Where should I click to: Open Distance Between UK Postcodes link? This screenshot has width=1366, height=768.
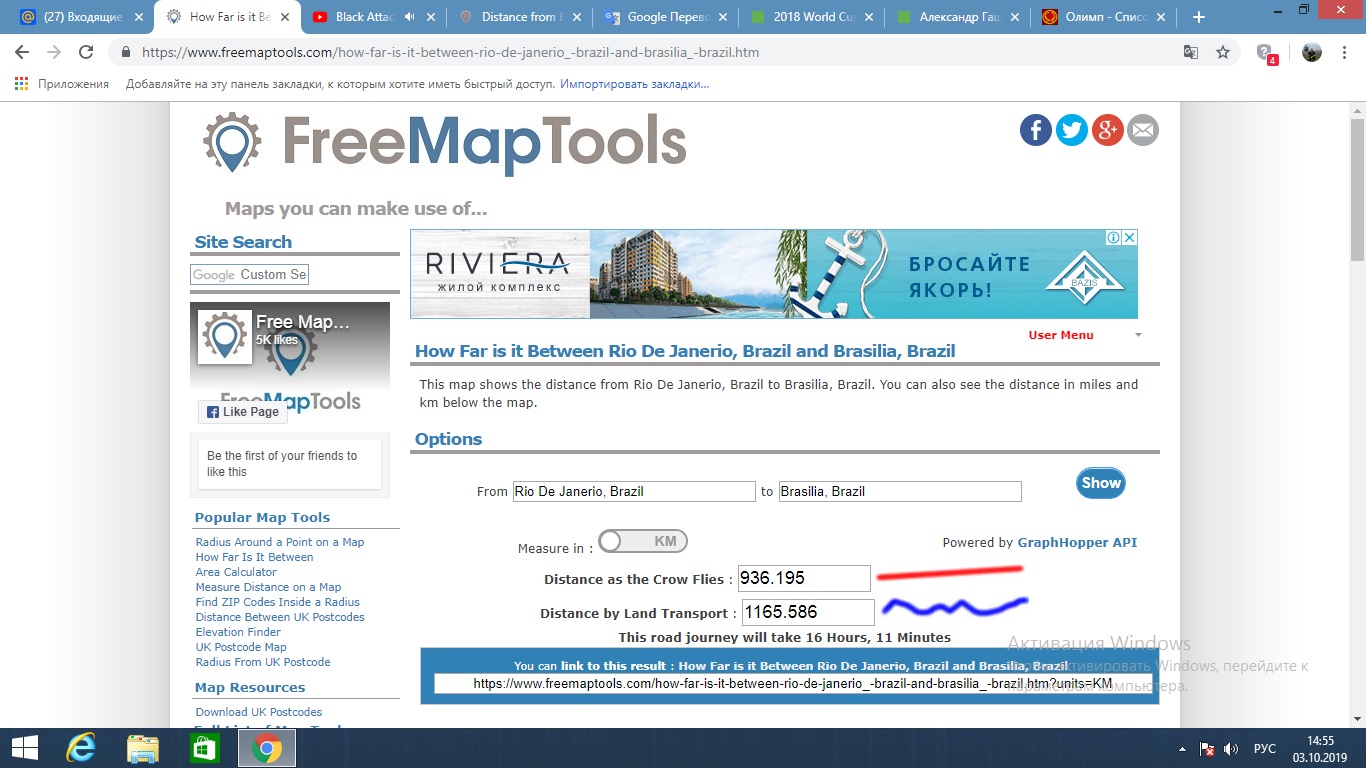coord(280,617)
